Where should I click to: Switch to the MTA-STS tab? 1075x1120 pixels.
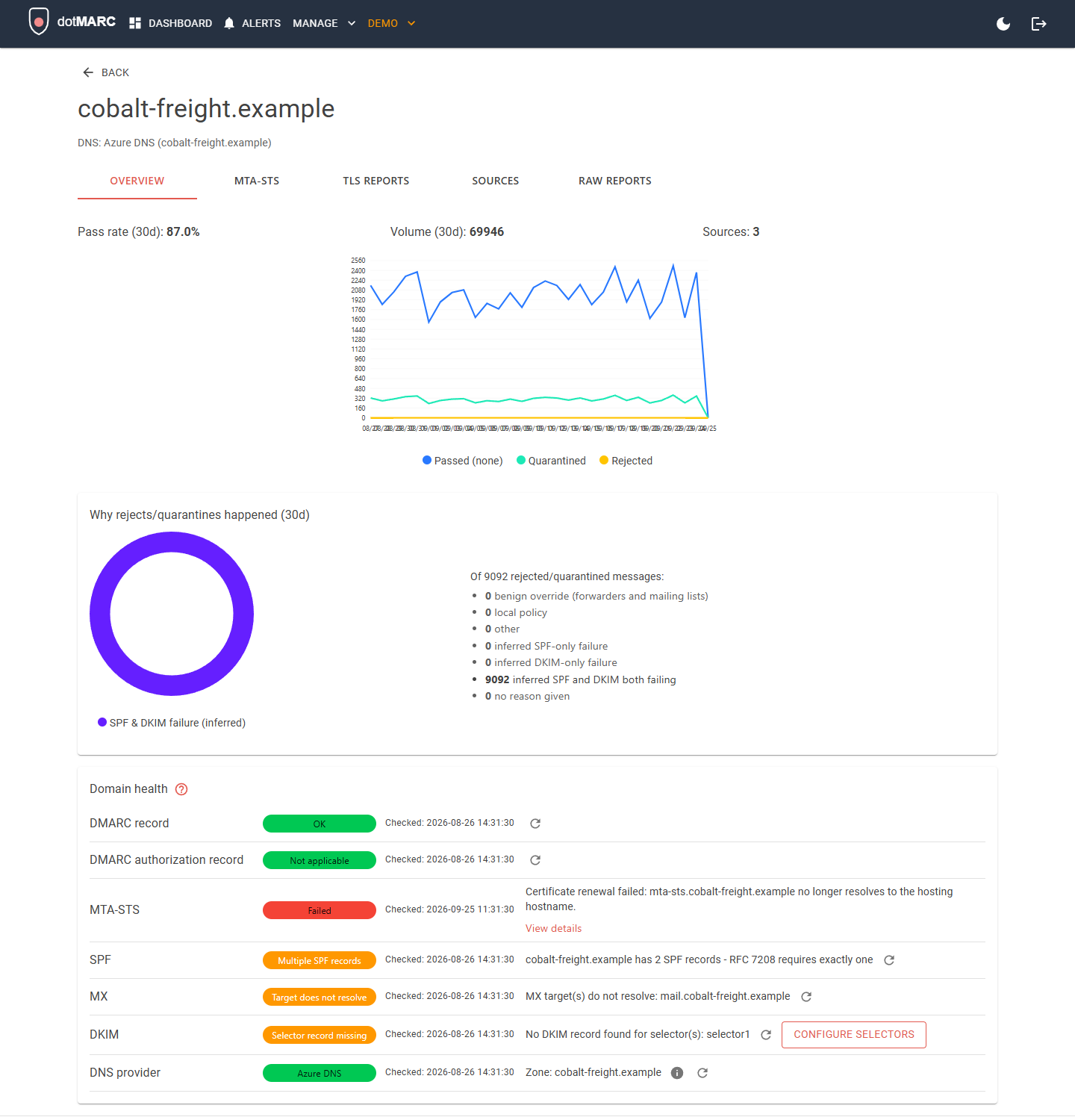click(257, 181)
